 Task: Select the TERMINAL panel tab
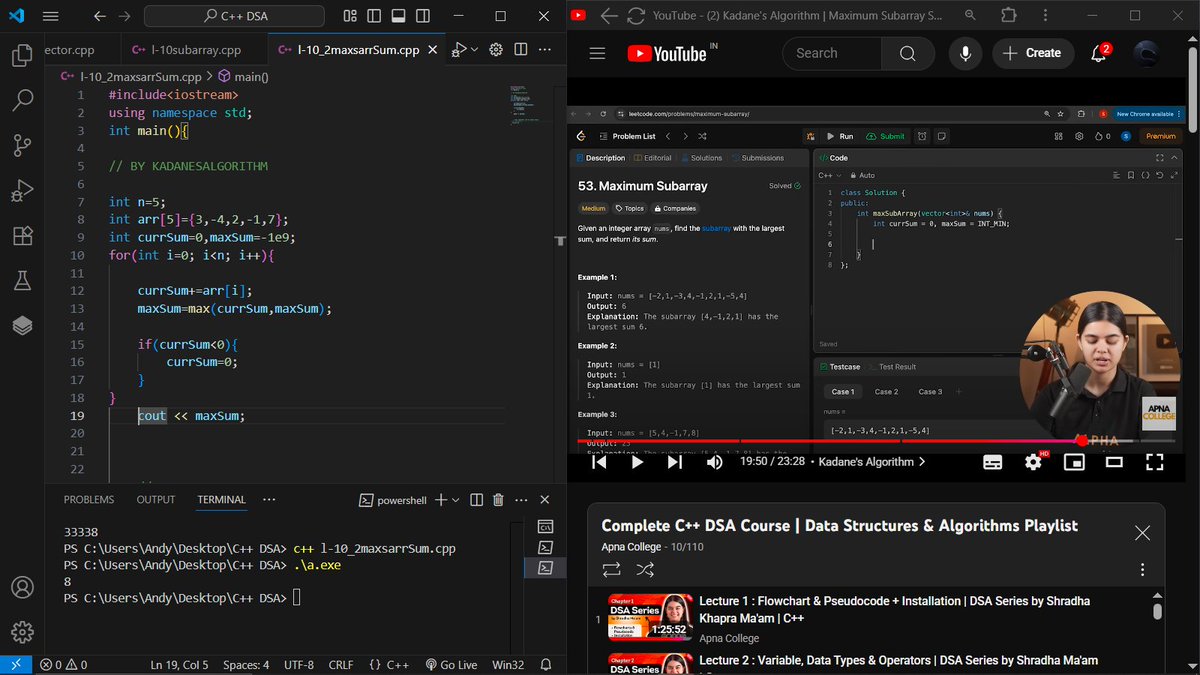point(221,500)
